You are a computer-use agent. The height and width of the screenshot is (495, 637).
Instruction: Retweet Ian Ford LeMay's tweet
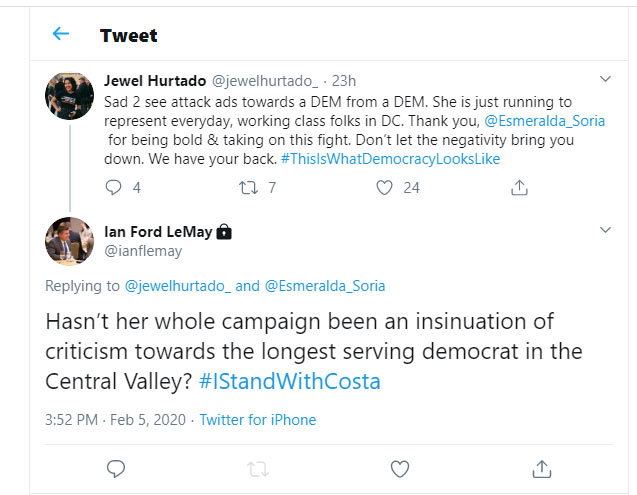coord(257,467)
